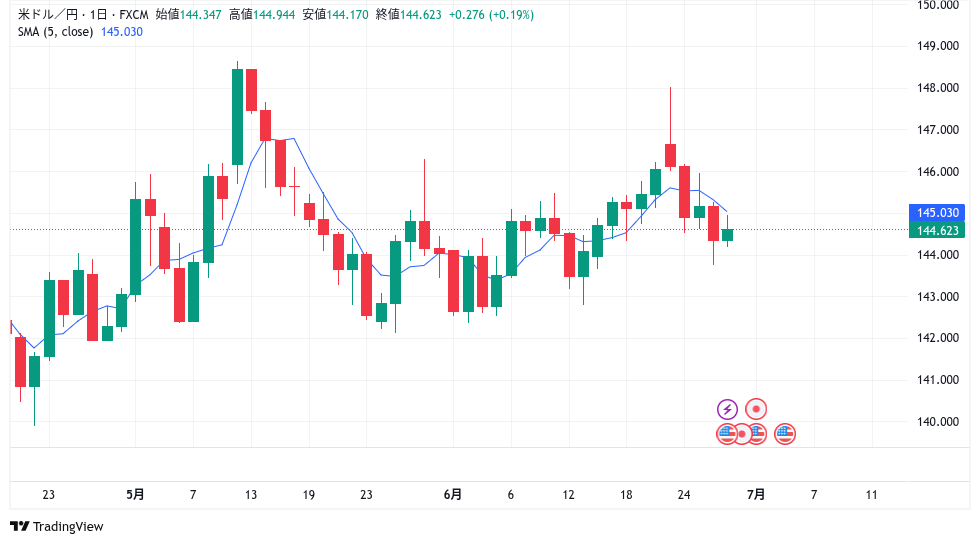Click the 143.000 price axis label

[x=938, y=296]
